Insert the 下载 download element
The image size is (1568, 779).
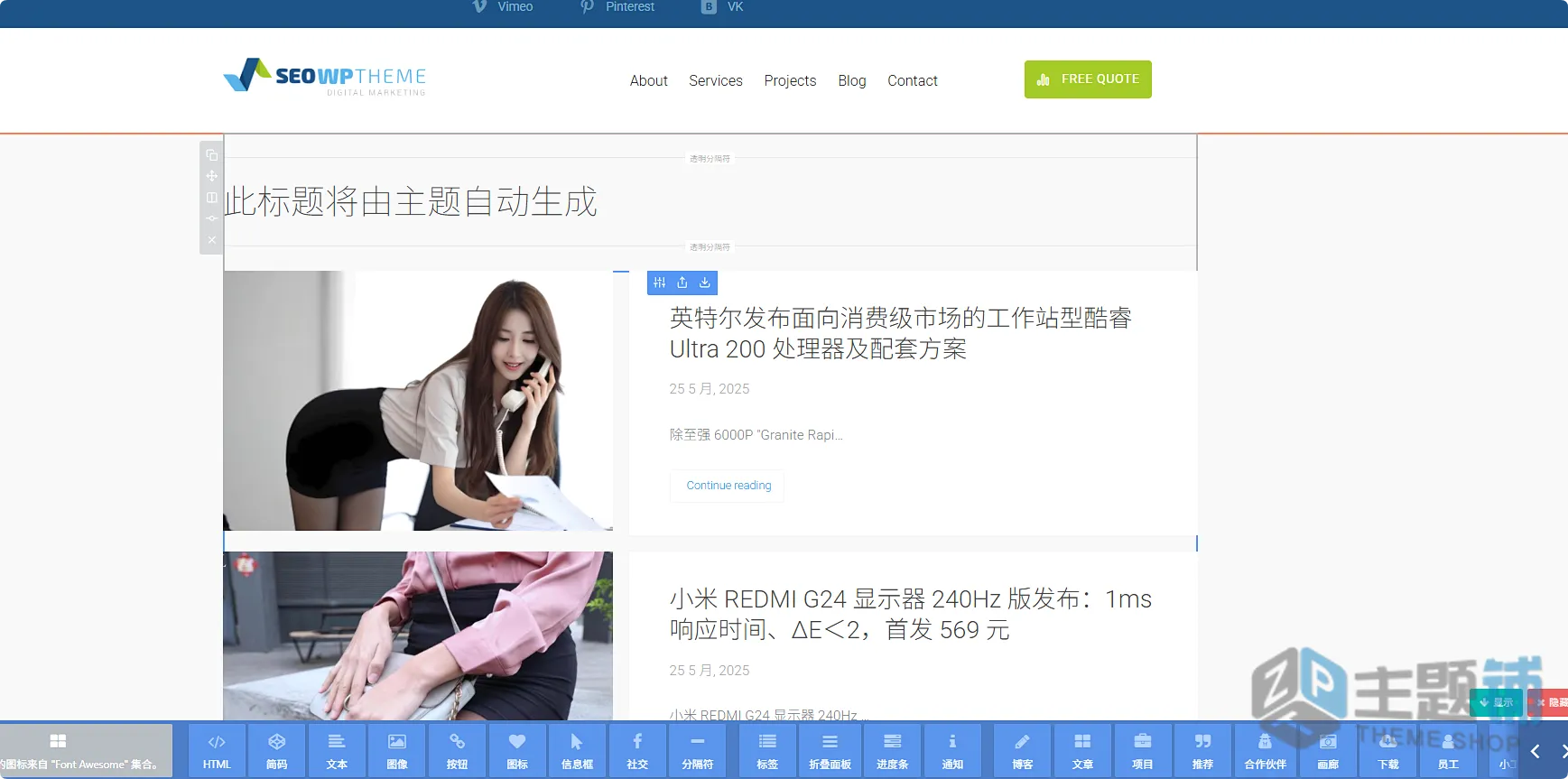(x=1388, y=750)
